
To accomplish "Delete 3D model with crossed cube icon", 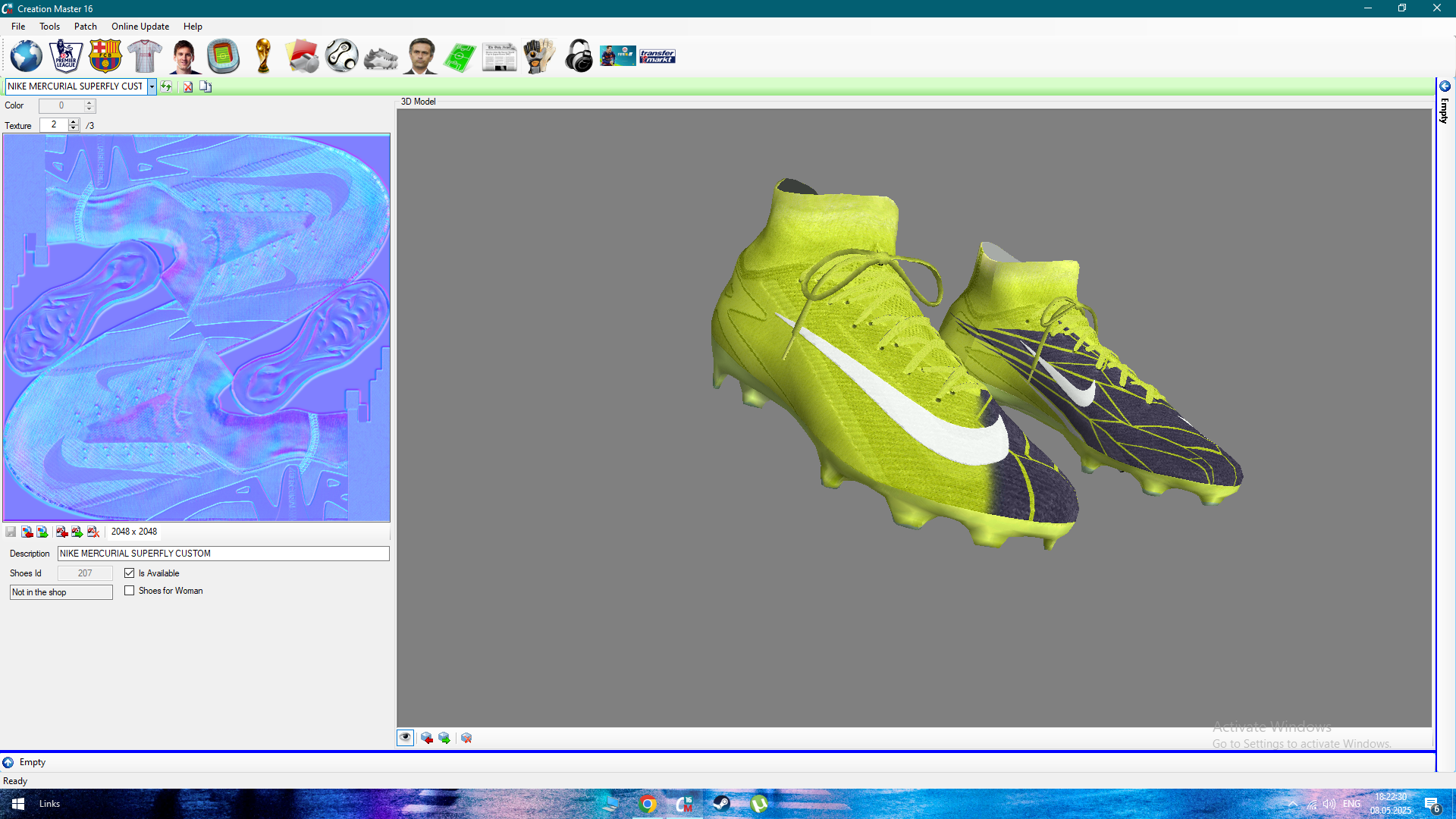I will pyautogui.click(x=466, y=738).
